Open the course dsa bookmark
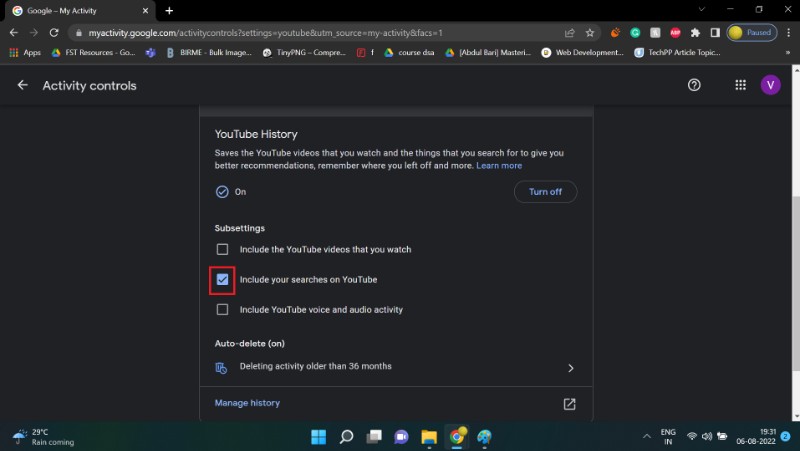 [x=409, y=53]
